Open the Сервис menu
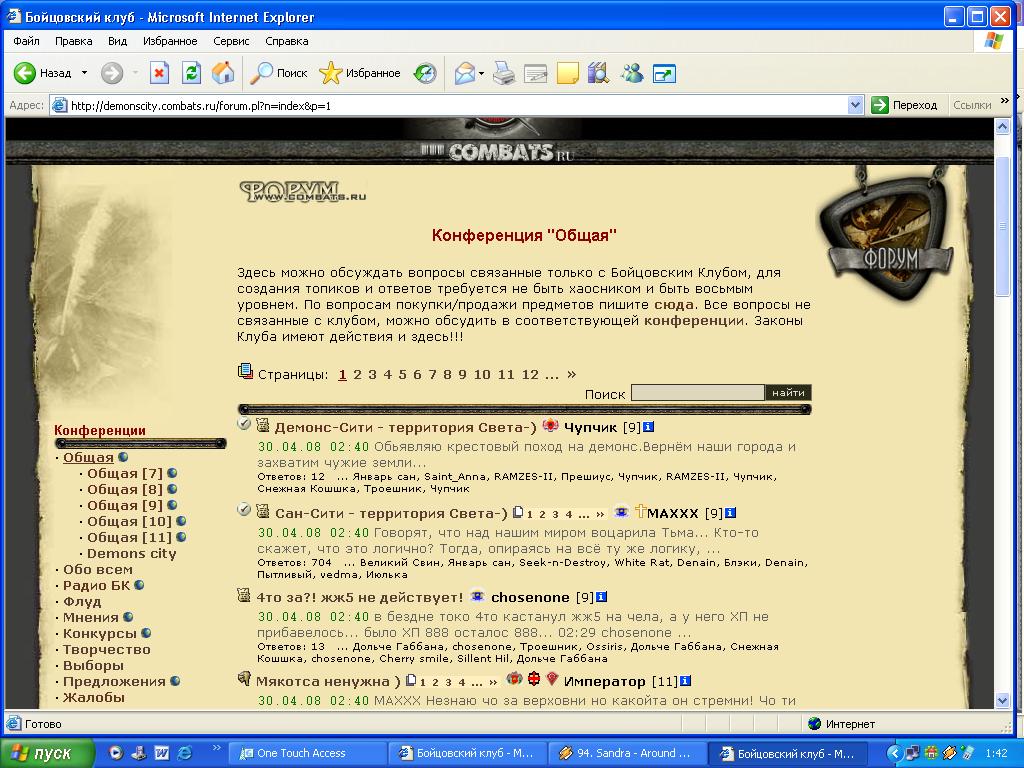This screenshot has height=768, width=1024. [x=231, y=41]
